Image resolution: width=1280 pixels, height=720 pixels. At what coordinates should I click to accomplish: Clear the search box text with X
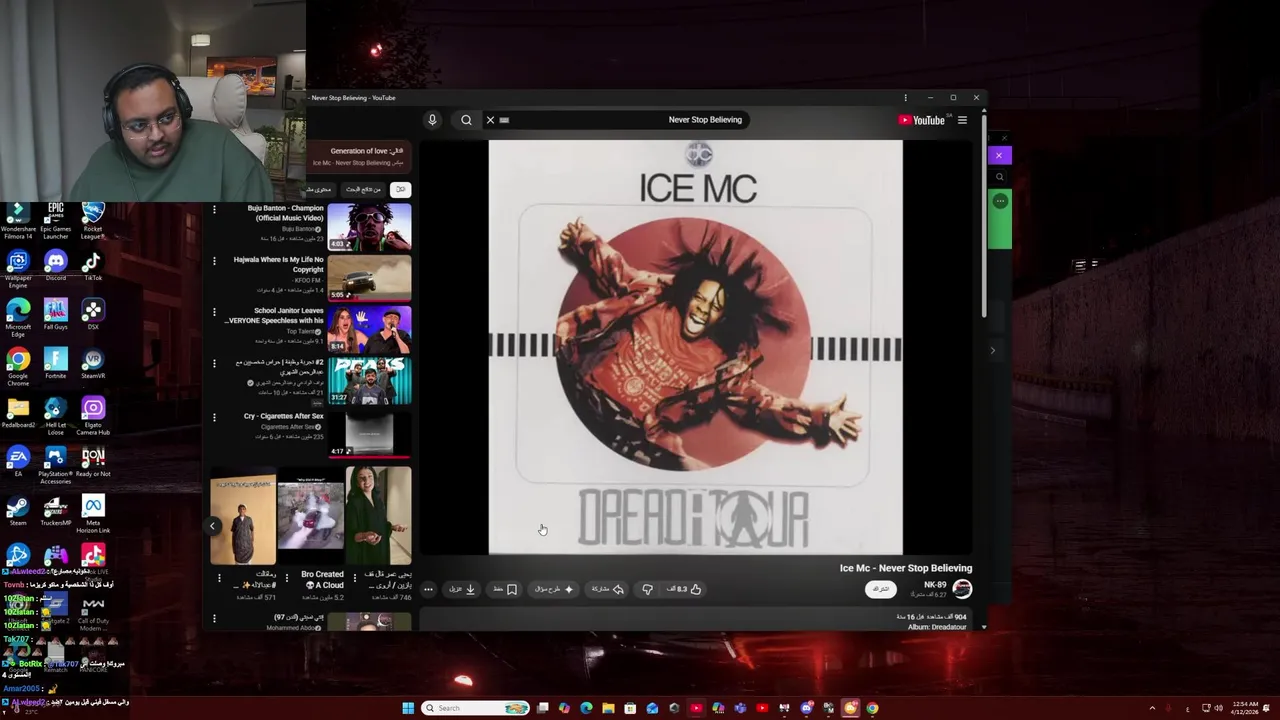pyautogui.click(x=490, y=120)
